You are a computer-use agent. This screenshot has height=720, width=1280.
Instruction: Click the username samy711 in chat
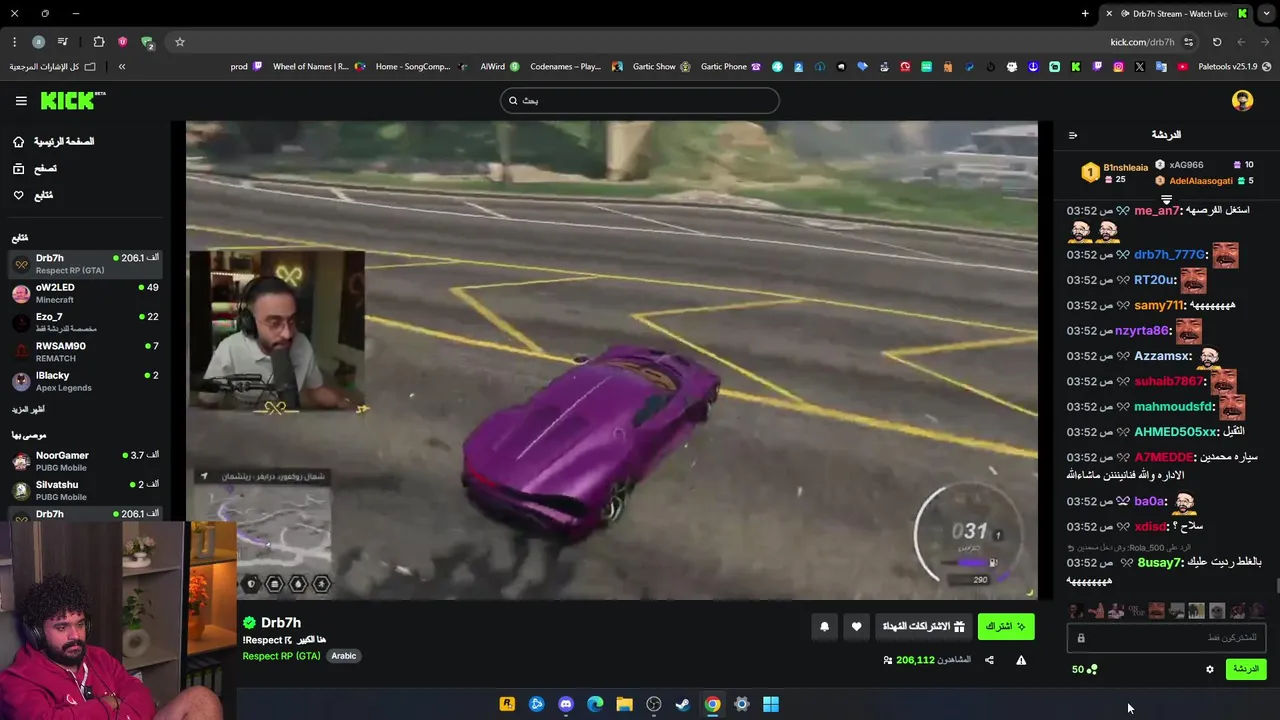coord(1158,305)
